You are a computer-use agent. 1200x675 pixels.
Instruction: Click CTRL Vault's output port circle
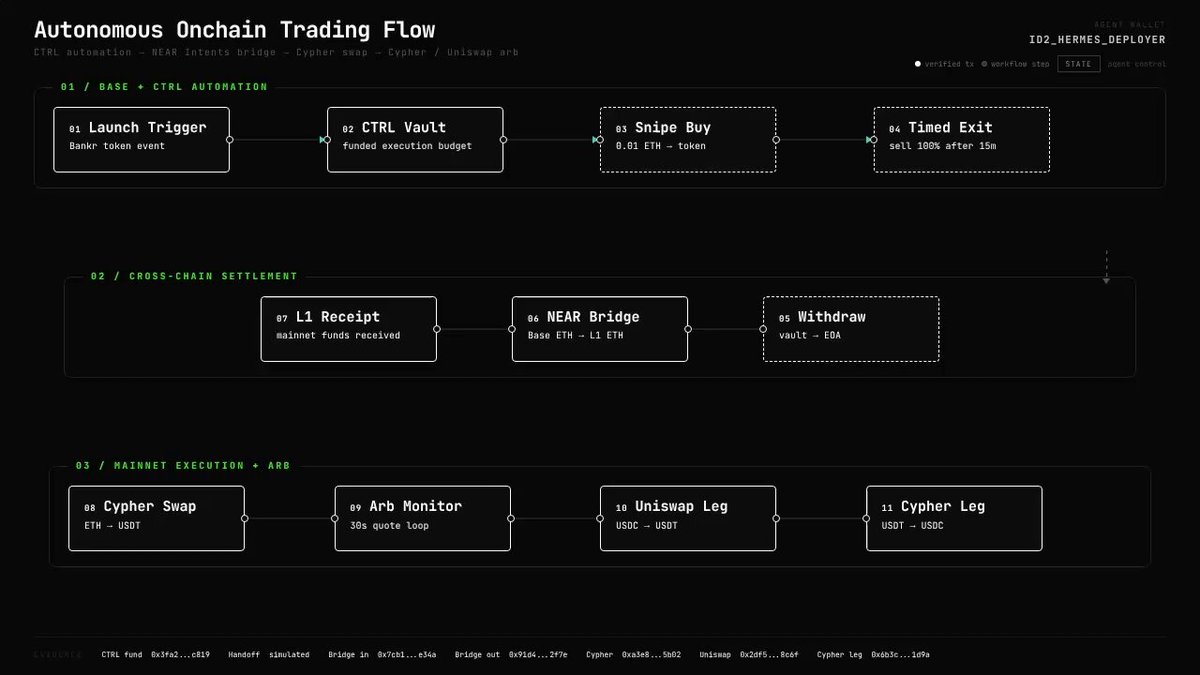click(503, 140)
